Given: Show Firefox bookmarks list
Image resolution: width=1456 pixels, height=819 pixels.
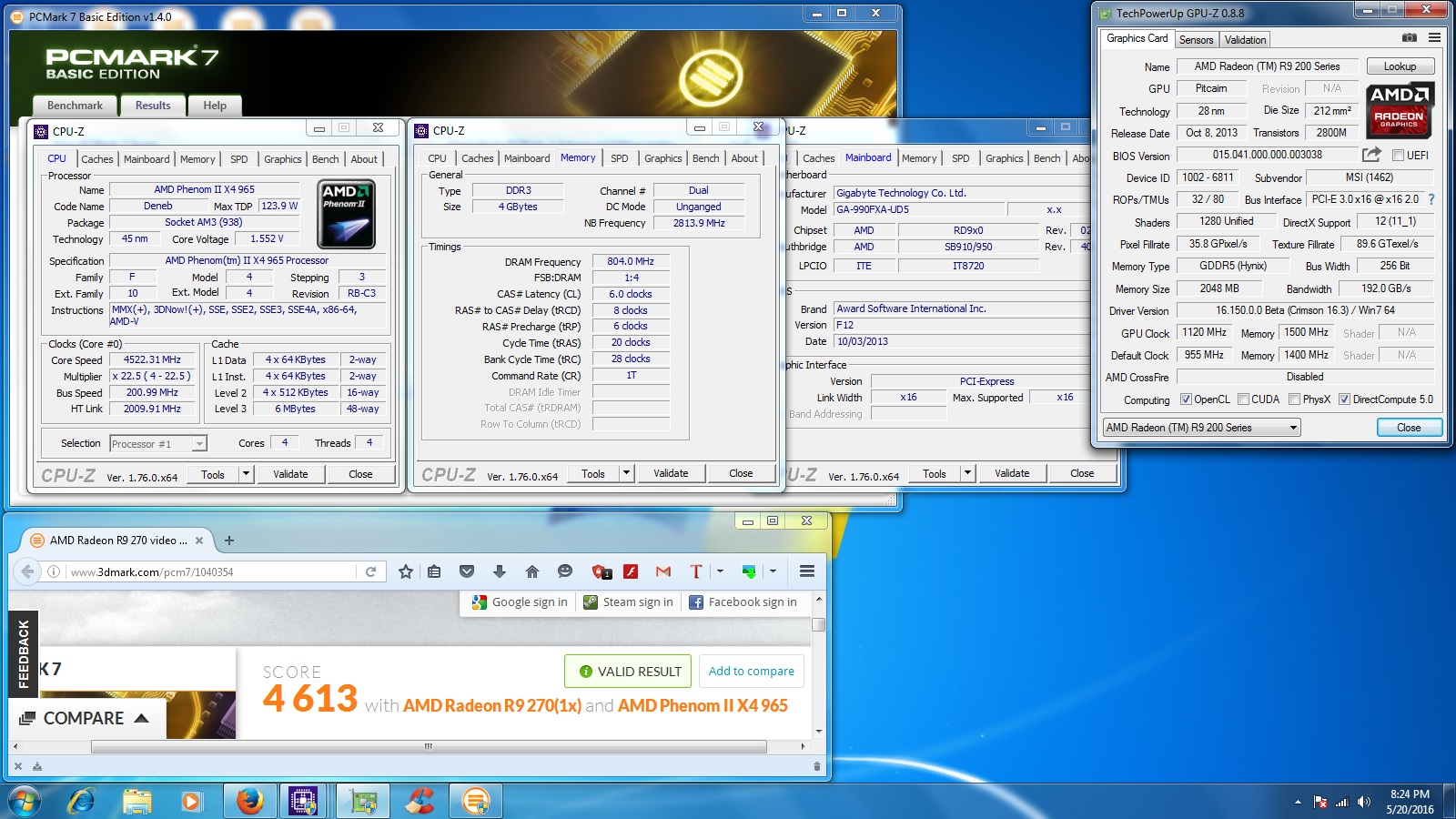Looking at the screenshot, I should 434,571.
